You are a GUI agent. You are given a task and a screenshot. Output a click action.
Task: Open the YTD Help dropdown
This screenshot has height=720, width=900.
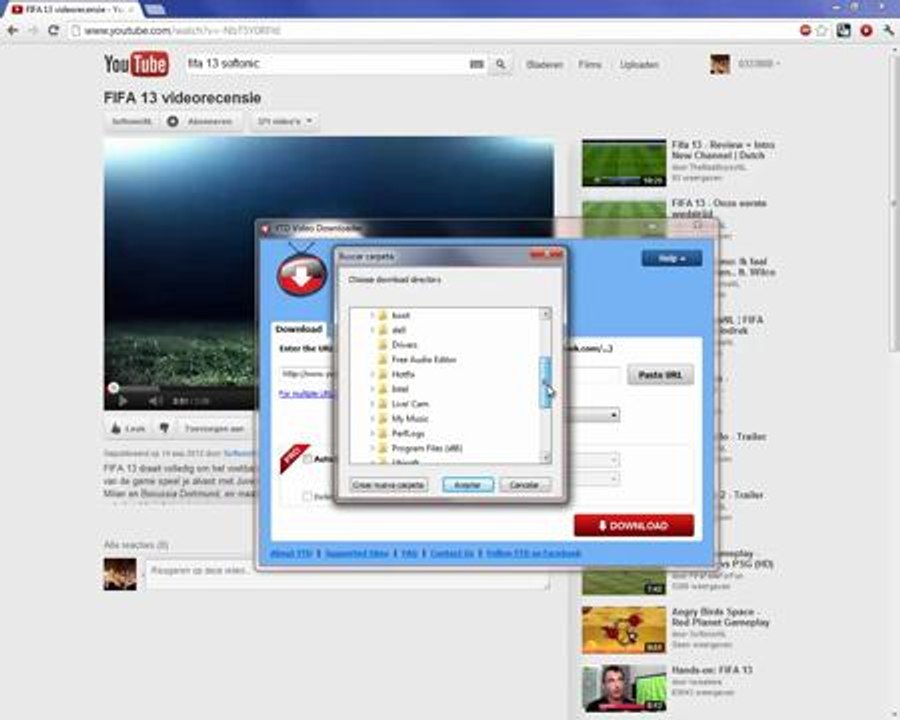click(672, 258)
